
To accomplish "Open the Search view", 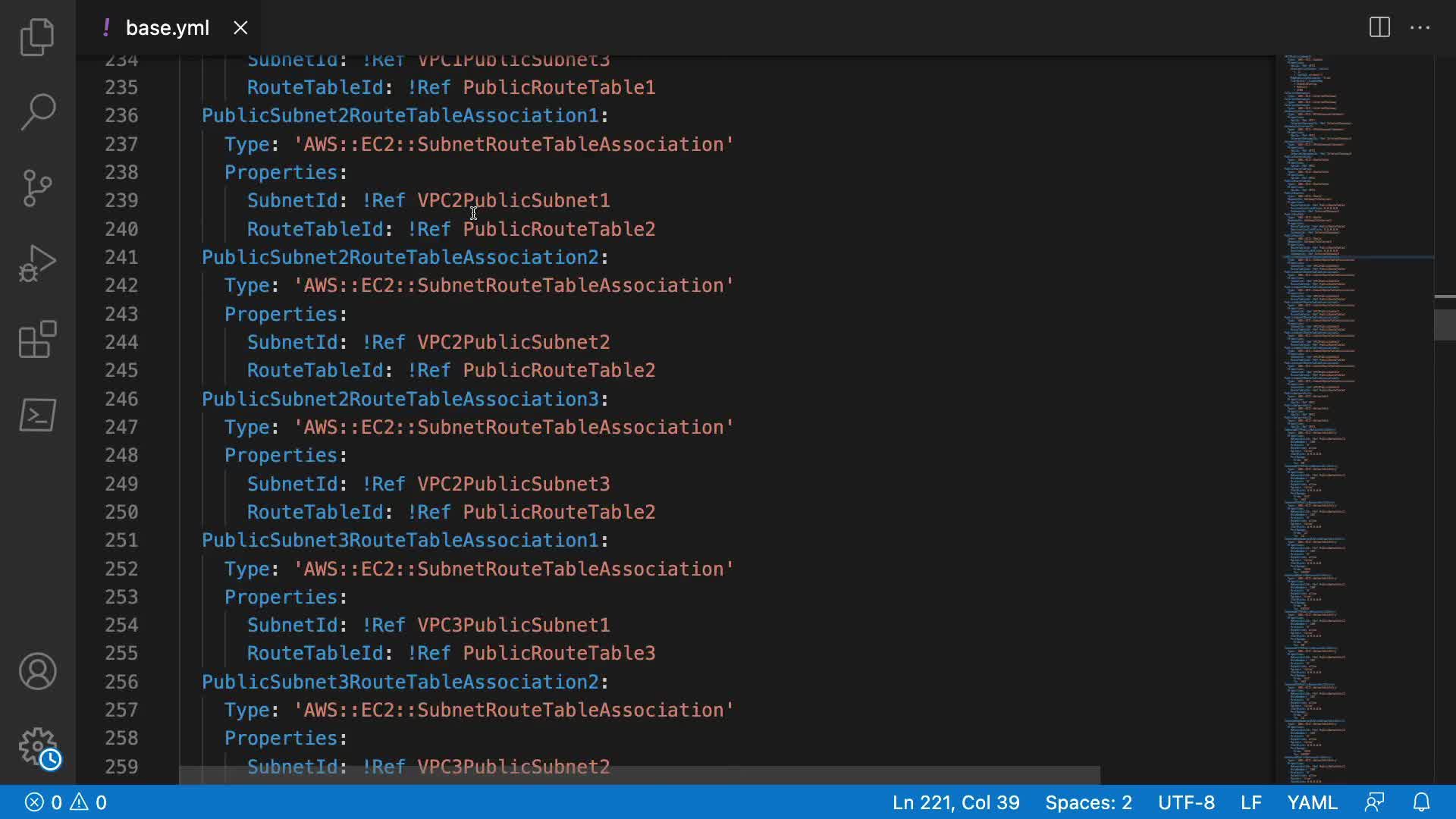I will 37,111.
